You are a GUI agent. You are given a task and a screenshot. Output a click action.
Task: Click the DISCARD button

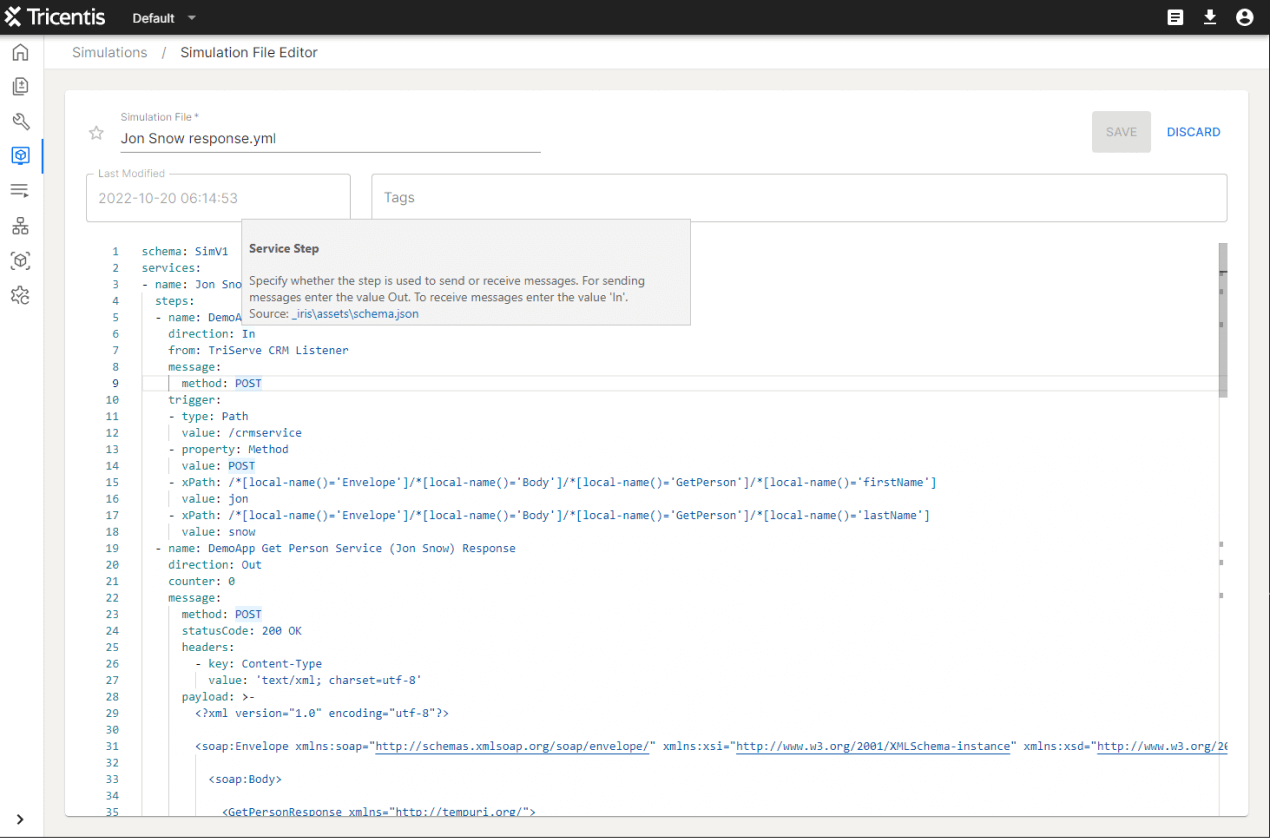(1193, 132)
